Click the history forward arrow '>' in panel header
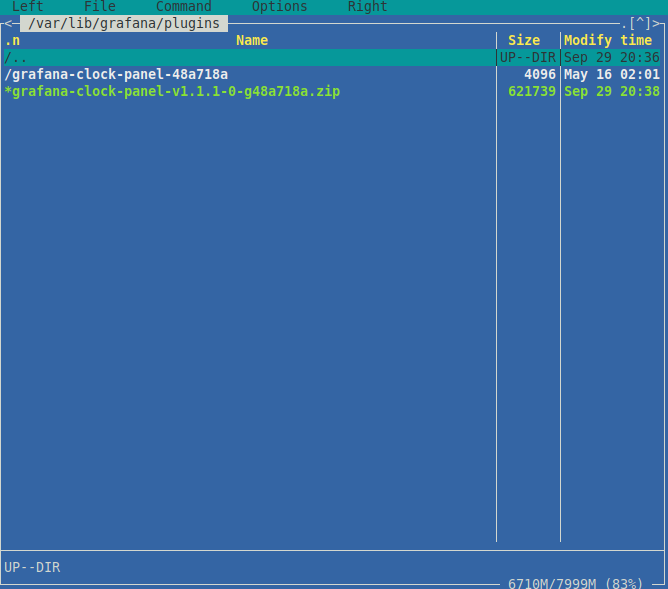 tap(656, 23)
